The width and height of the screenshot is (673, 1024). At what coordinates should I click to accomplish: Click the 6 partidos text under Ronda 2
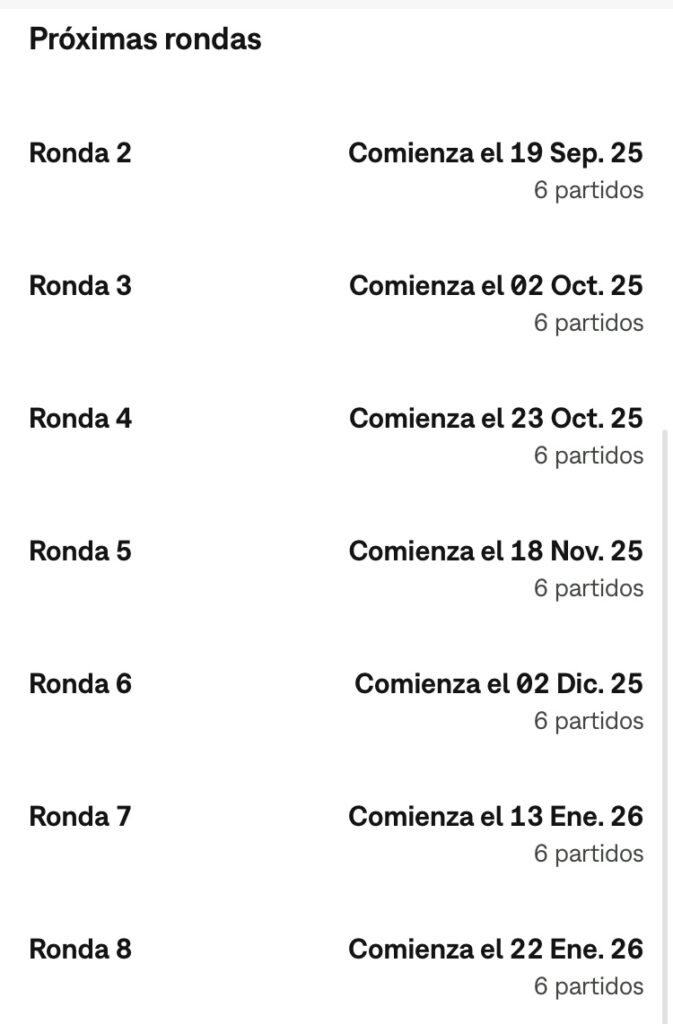point(588,190)
